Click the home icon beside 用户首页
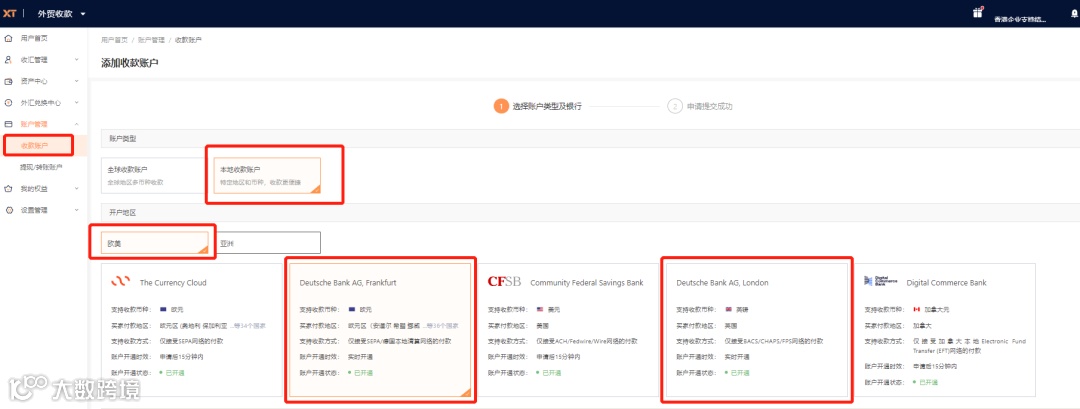 [8, 38]
